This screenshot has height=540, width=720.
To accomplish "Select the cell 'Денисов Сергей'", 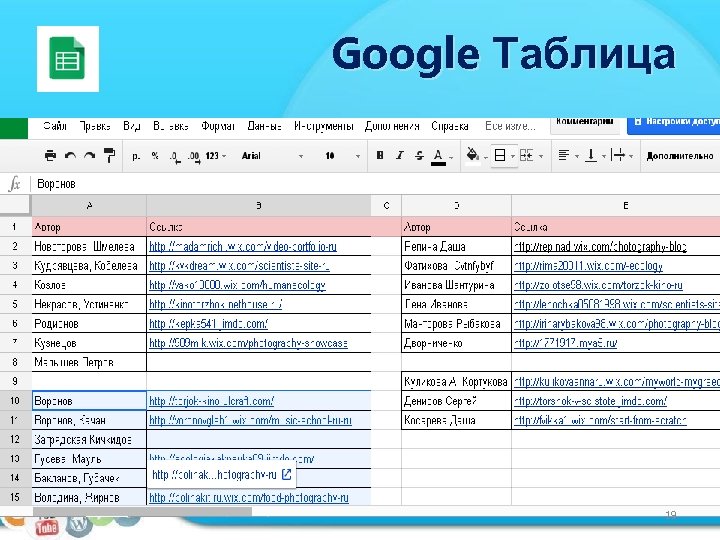I will tap(456, 401).
